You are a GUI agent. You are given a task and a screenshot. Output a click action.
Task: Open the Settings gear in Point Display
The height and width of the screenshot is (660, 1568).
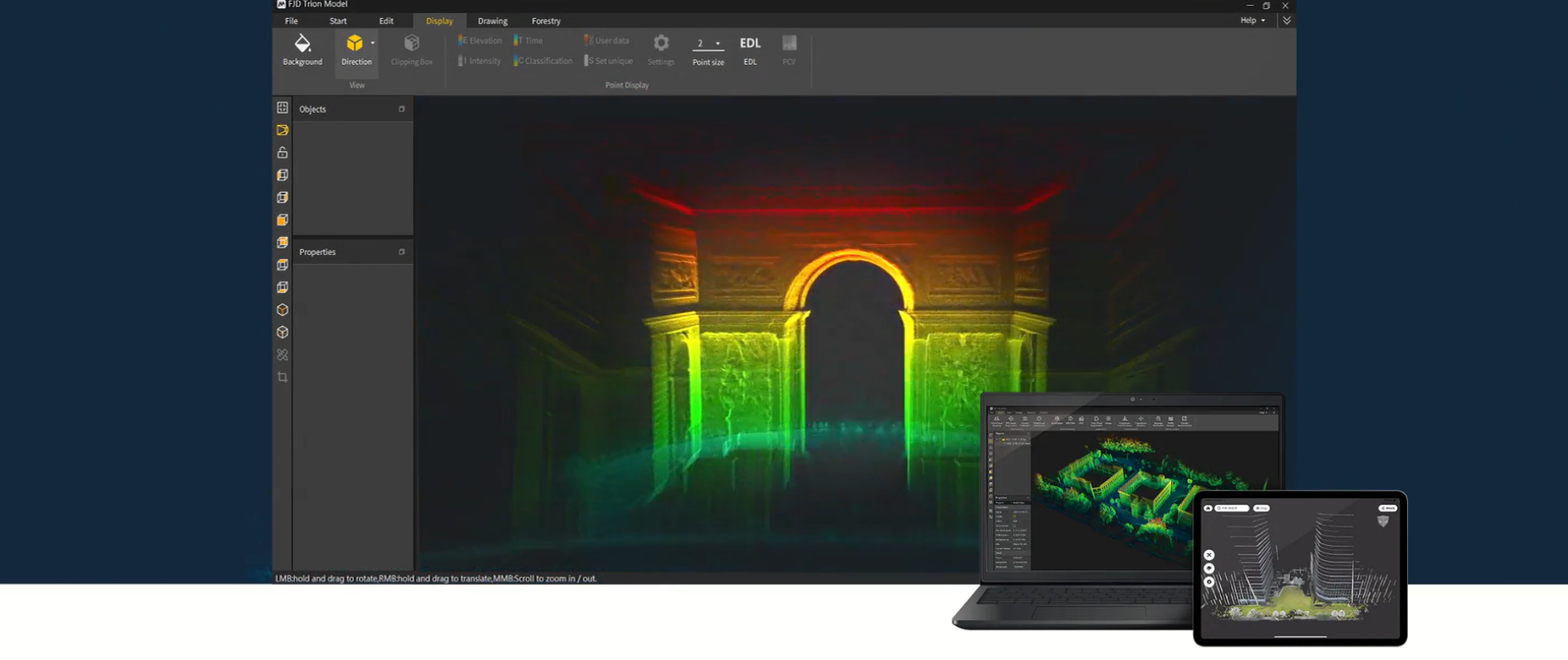click(x=661, y=42)
